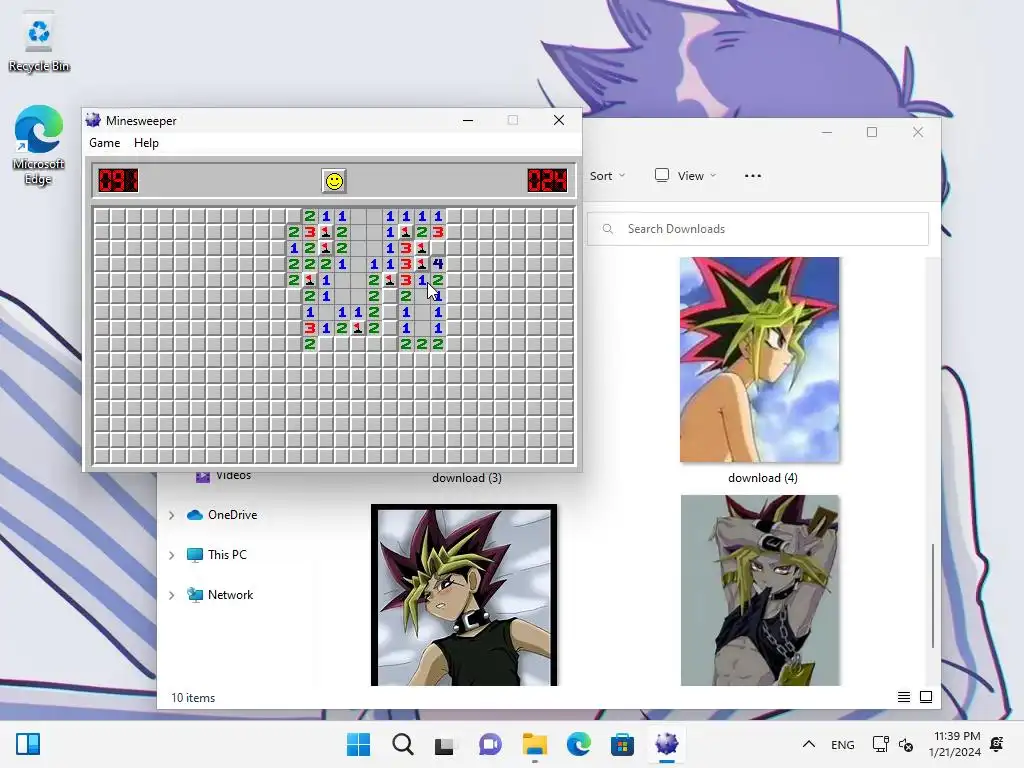1024x768 pixels.
Task: Show hidden system tray icons
Action: pyautogui.click(x=808, y=744)
